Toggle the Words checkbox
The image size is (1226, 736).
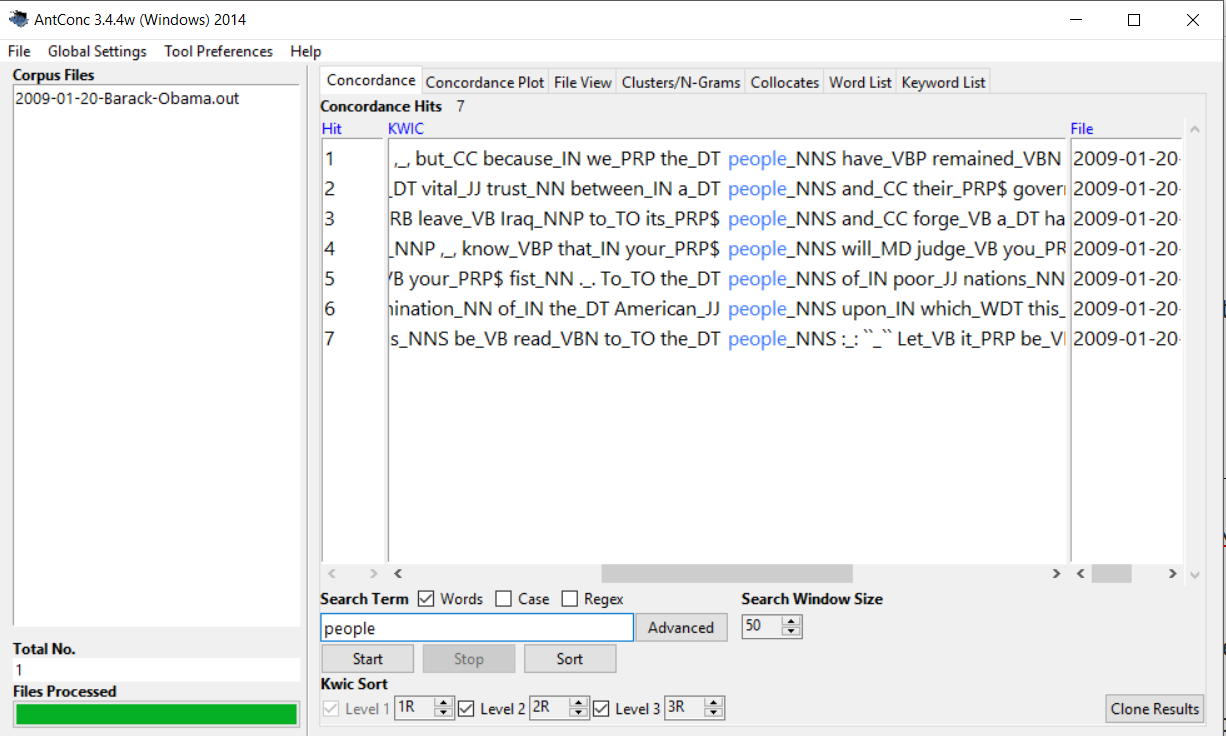tap(426, 599)
